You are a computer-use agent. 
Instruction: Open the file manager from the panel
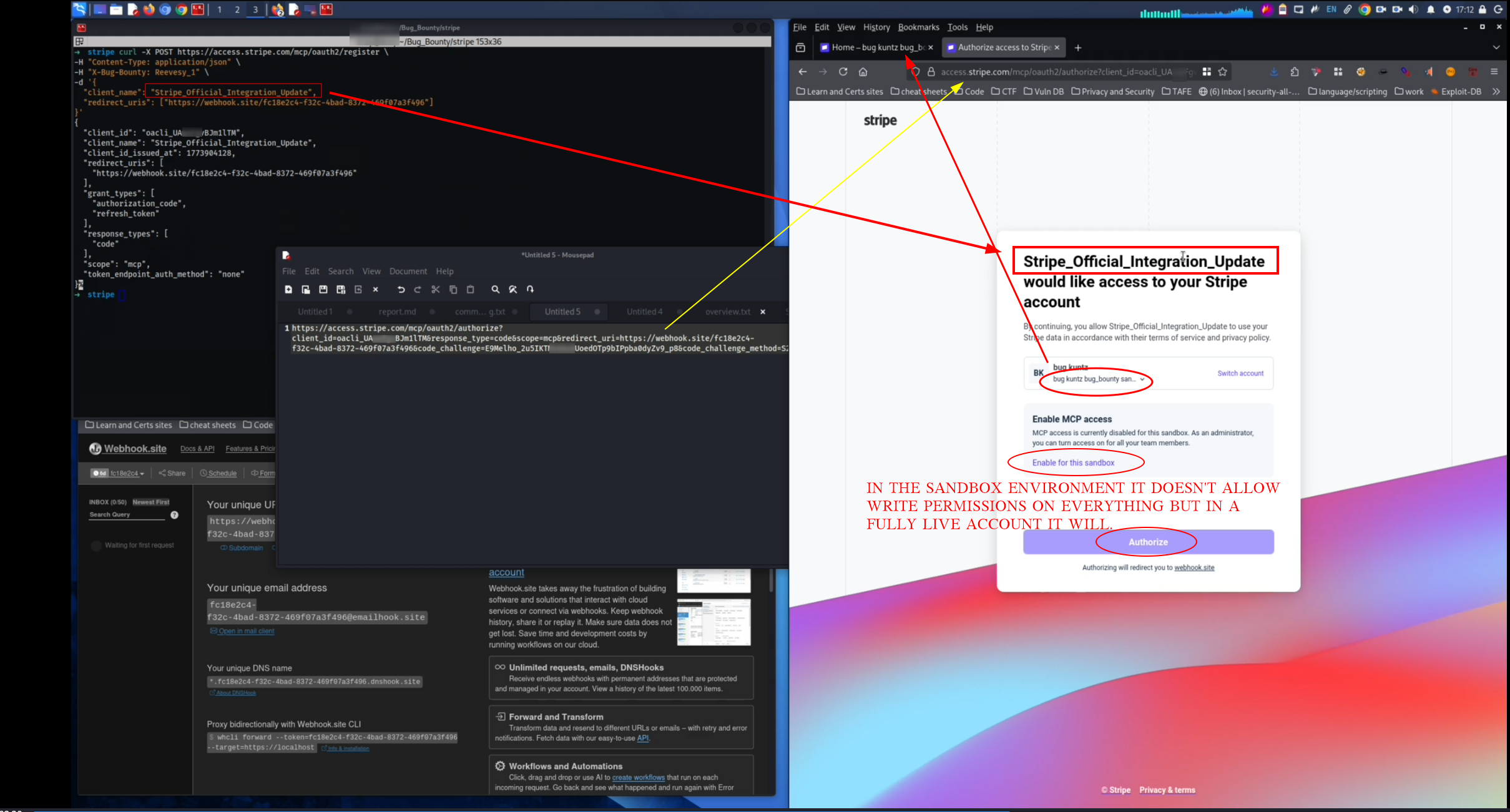pos(116,9)
